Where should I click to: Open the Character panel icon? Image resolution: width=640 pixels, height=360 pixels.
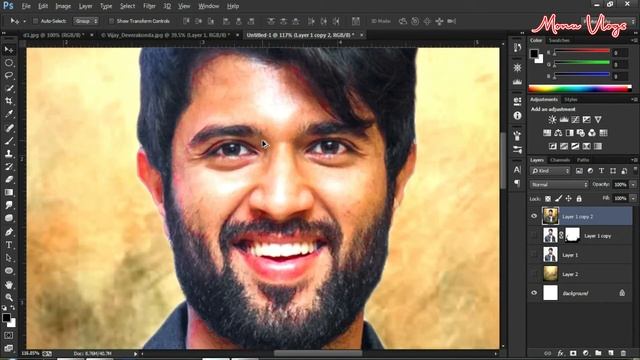click(x=517, y=169)
